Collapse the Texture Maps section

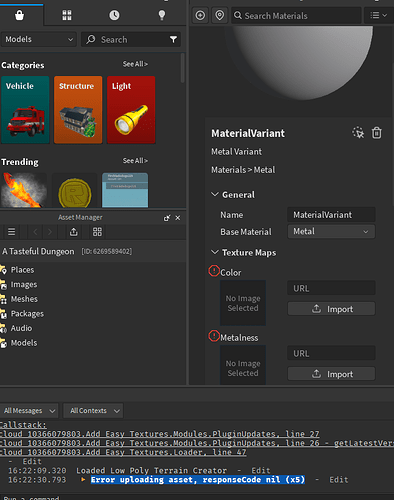pos(215,252)
